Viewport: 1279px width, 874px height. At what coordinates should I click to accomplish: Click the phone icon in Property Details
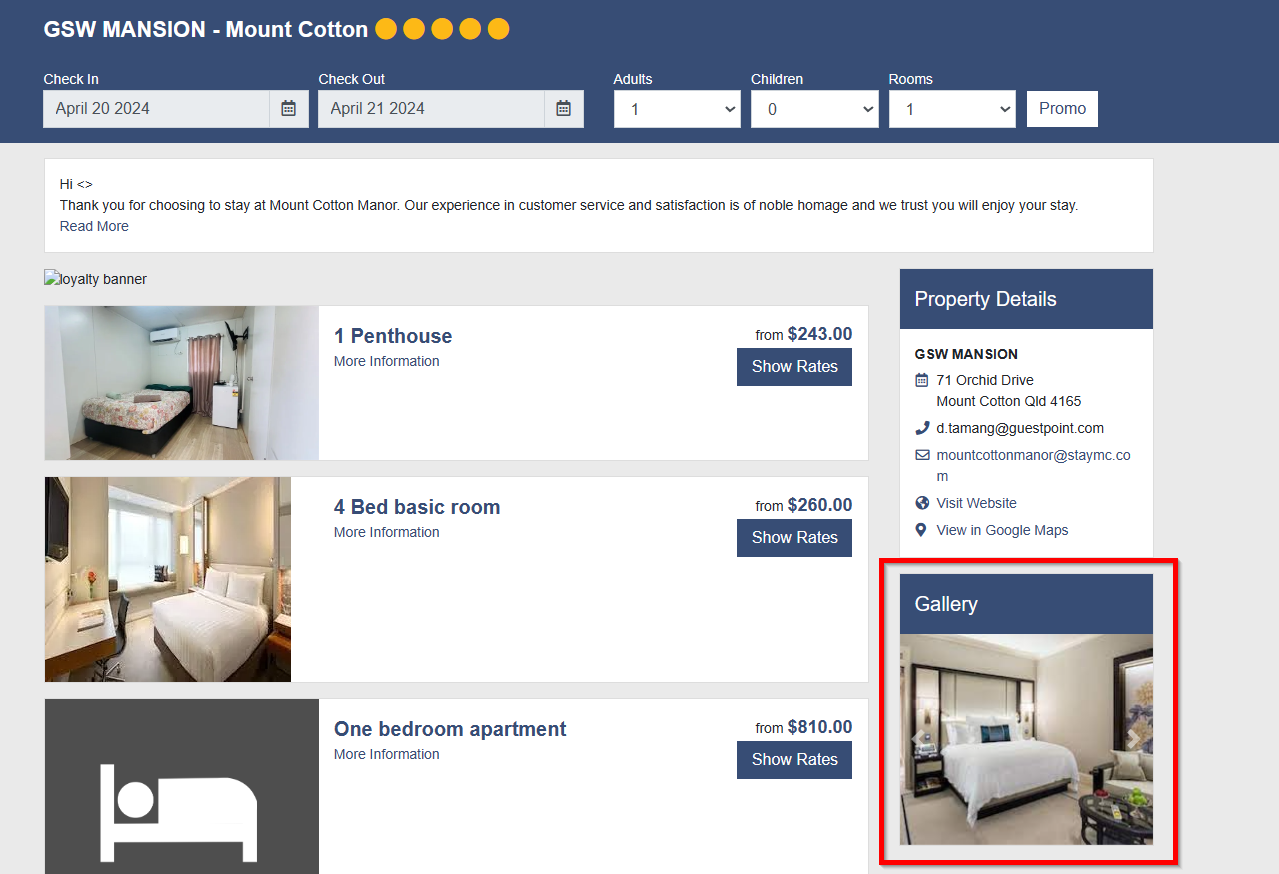tap(922, 428)
